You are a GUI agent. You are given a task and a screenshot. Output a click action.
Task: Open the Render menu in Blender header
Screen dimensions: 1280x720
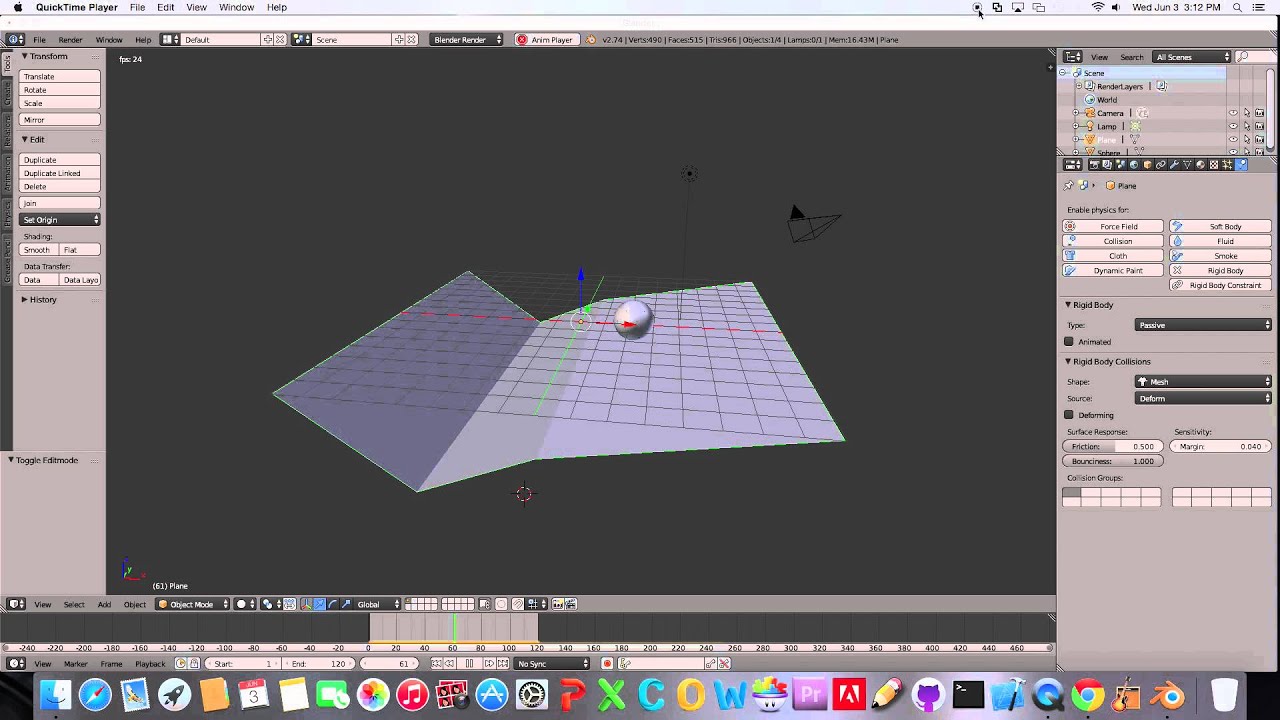pos(70,40)
